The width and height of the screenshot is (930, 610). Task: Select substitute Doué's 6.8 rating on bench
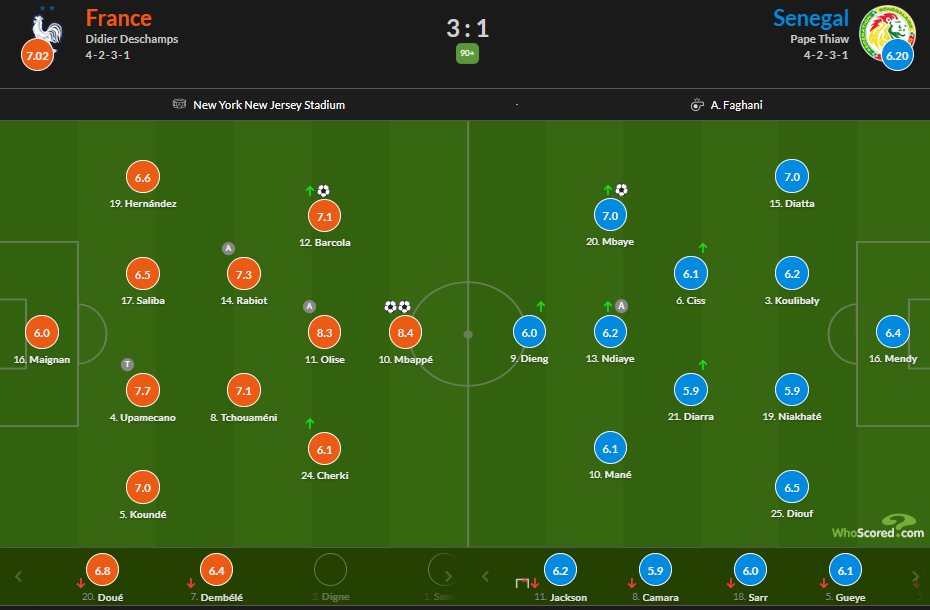[x=103, y=570]
